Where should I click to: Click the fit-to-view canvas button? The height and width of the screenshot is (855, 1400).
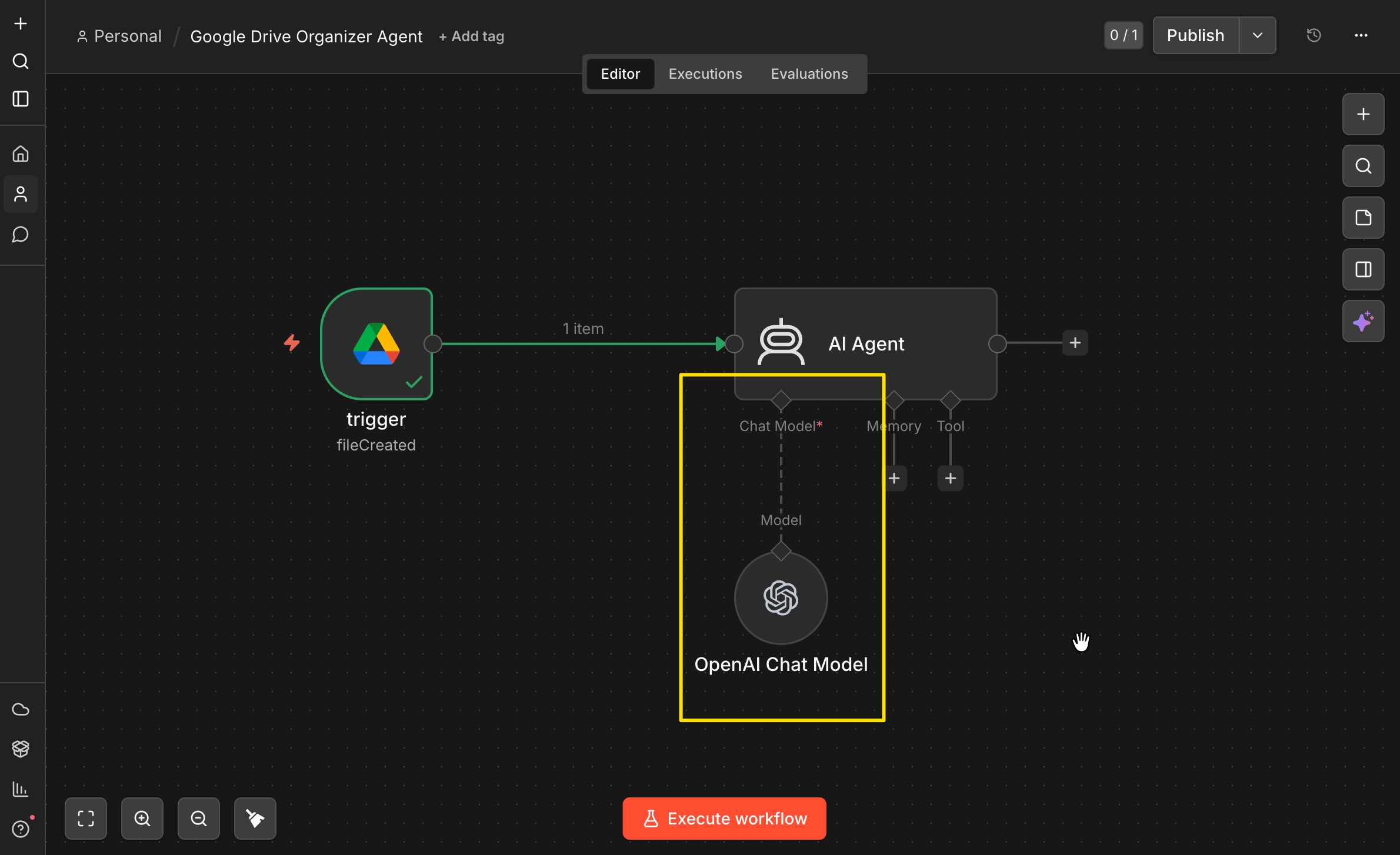click(x=86, y=819)
